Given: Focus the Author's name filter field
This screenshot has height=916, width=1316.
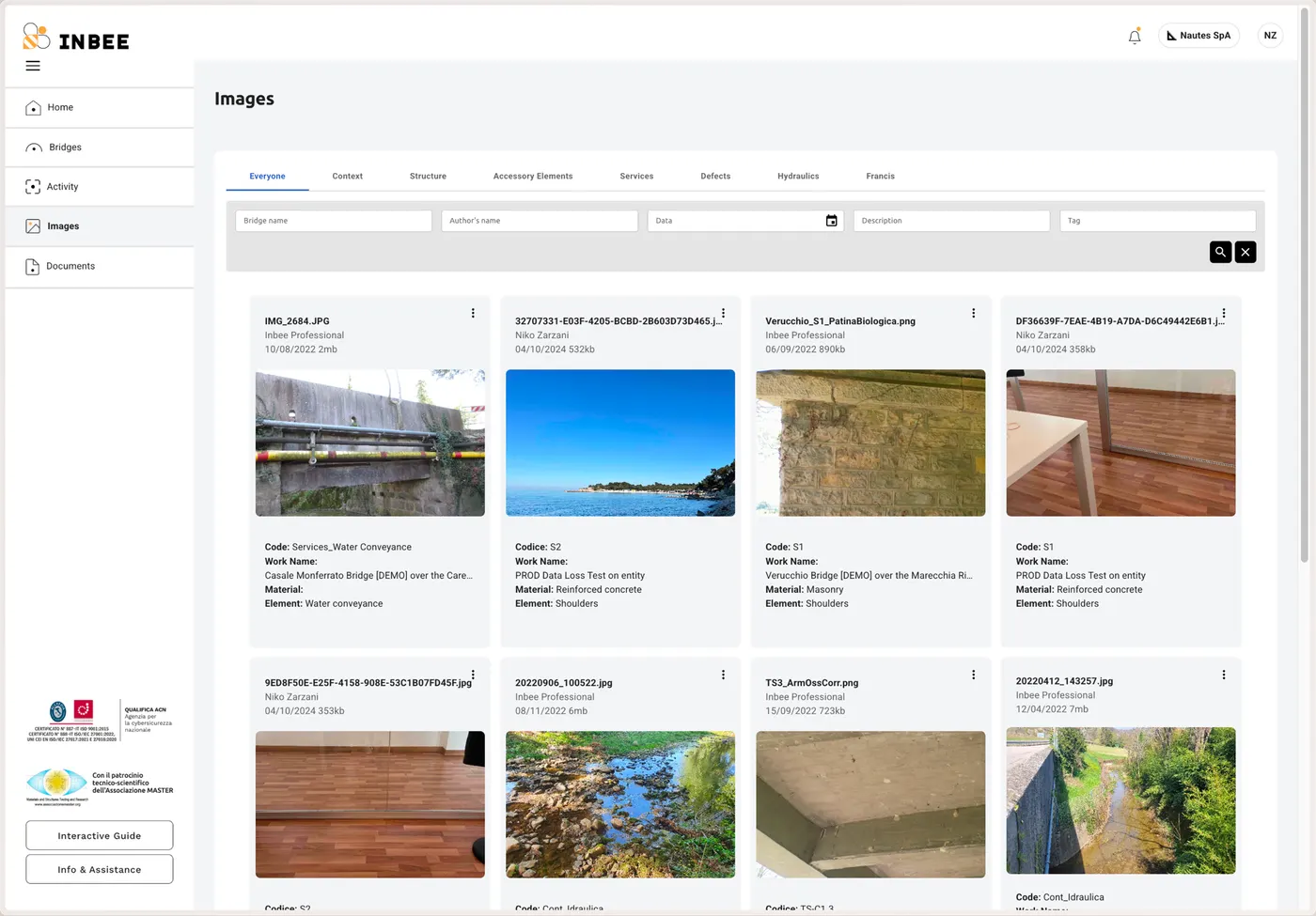Looking at the screenshot, I should [x=540, y=221].
